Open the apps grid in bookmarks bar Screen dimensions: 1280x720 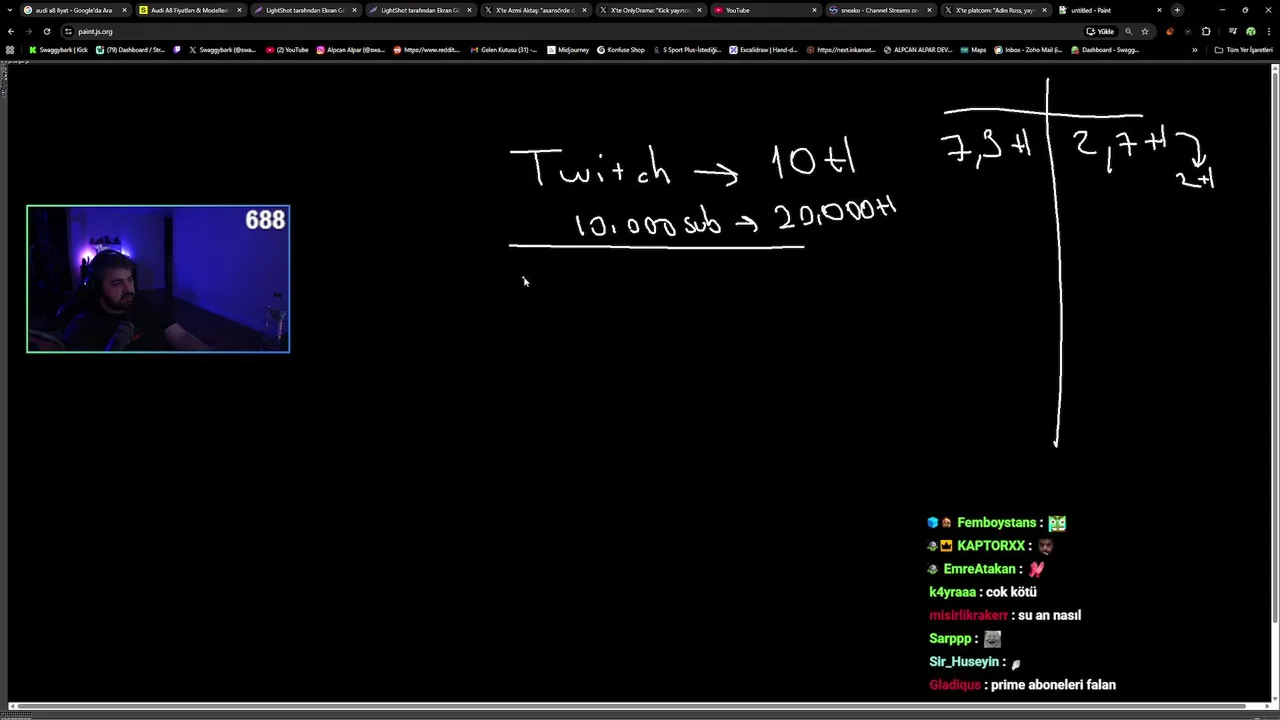(x=10, y=50)
